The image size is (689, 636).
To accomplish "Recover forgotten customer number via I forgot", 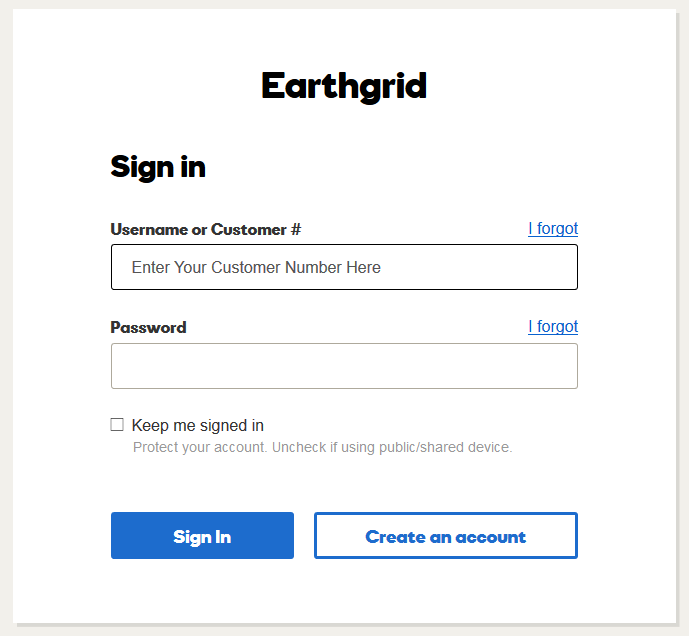I will click(x=552, y=229).
